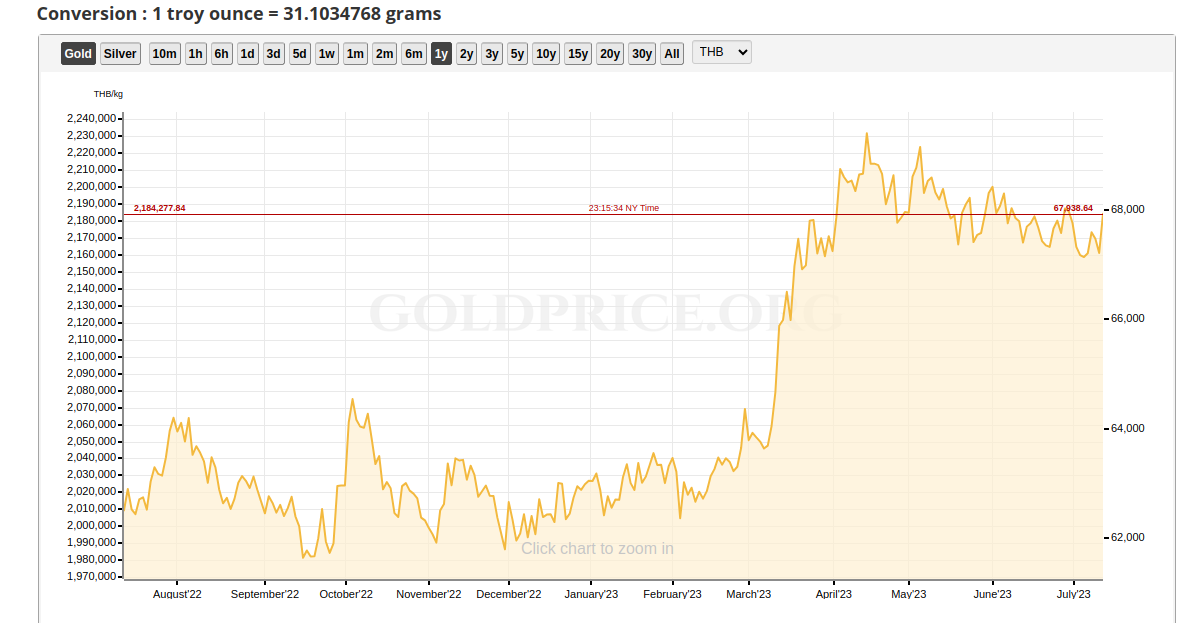This screenshot has height=623, width=1179.
Task: Select the Gold metal button
Action: point(78,54)
